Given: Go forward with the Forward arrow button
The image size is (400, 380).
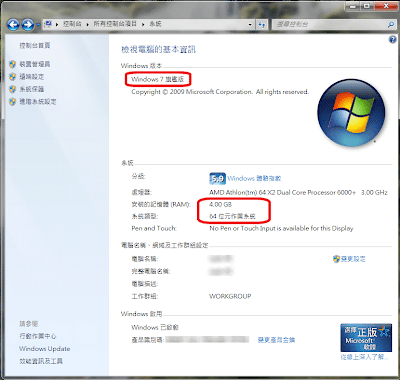Looking at the screenshot, I should click(x=28, y=24).
